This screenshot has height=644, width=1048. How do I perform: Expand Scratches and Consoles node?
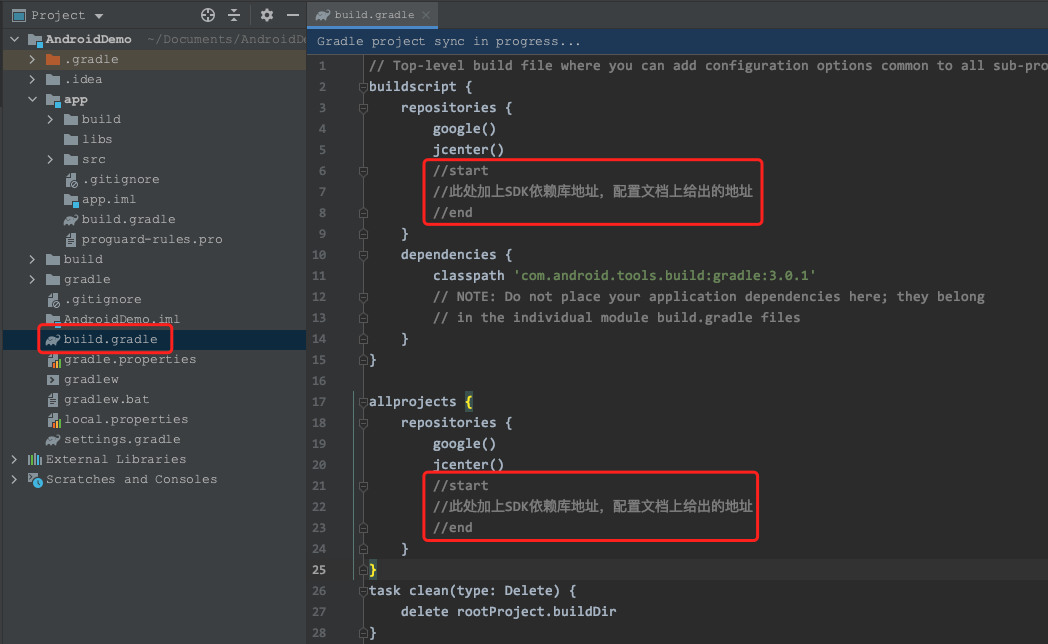click(x=15, y=480)
